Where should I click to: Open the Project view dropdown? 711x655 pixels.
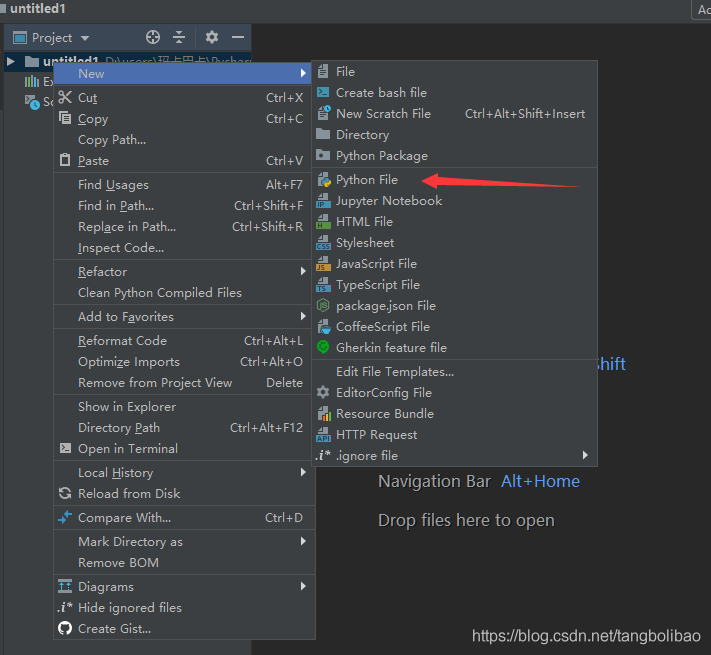pyautogui.click(x=51, y=38)
